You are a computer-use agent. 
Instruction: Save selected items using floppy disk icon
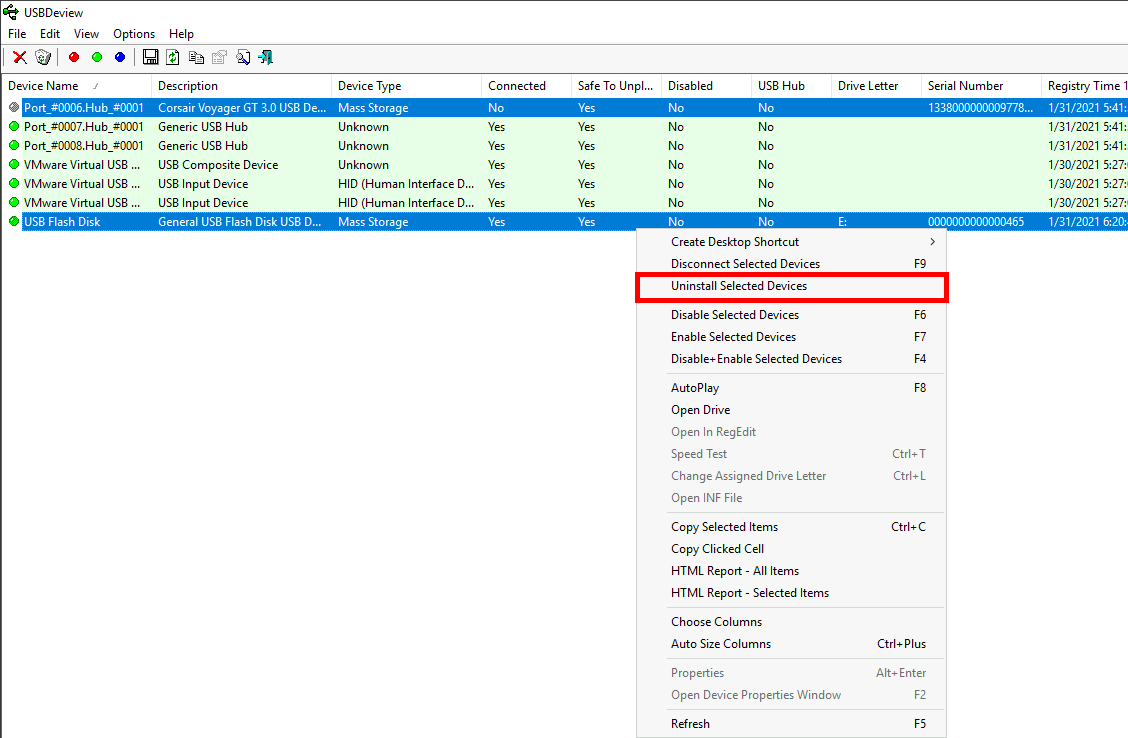(150, 57)
